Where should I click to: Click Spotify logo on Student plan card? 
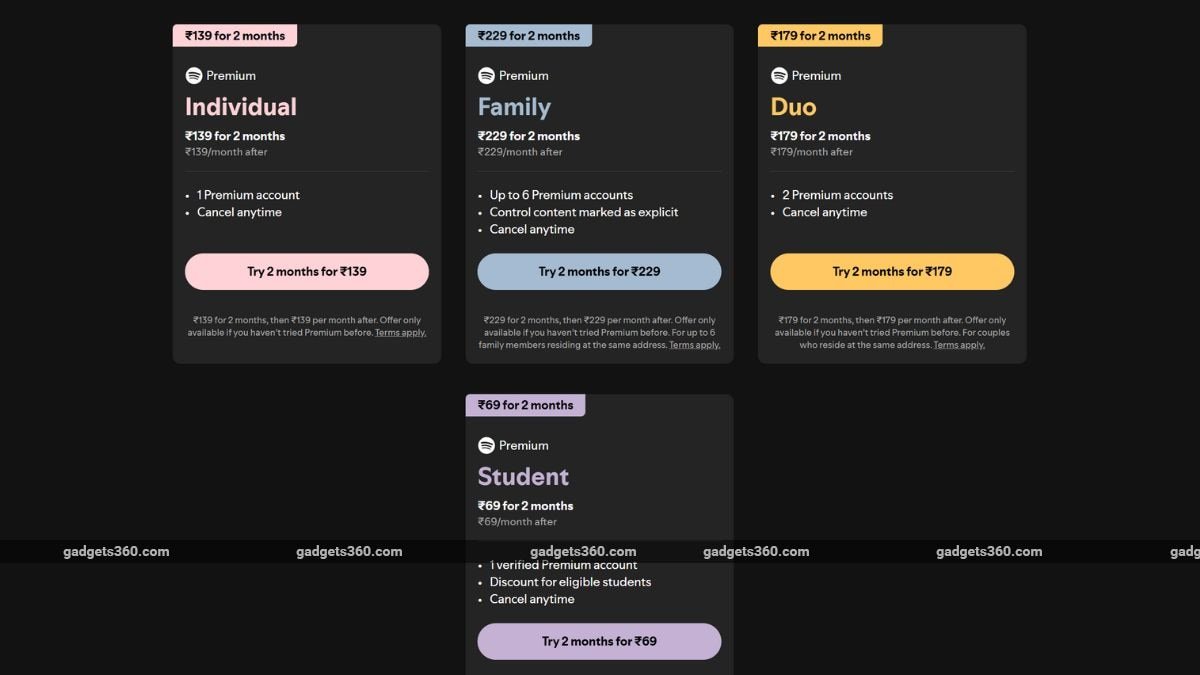(x=486, y=446)
